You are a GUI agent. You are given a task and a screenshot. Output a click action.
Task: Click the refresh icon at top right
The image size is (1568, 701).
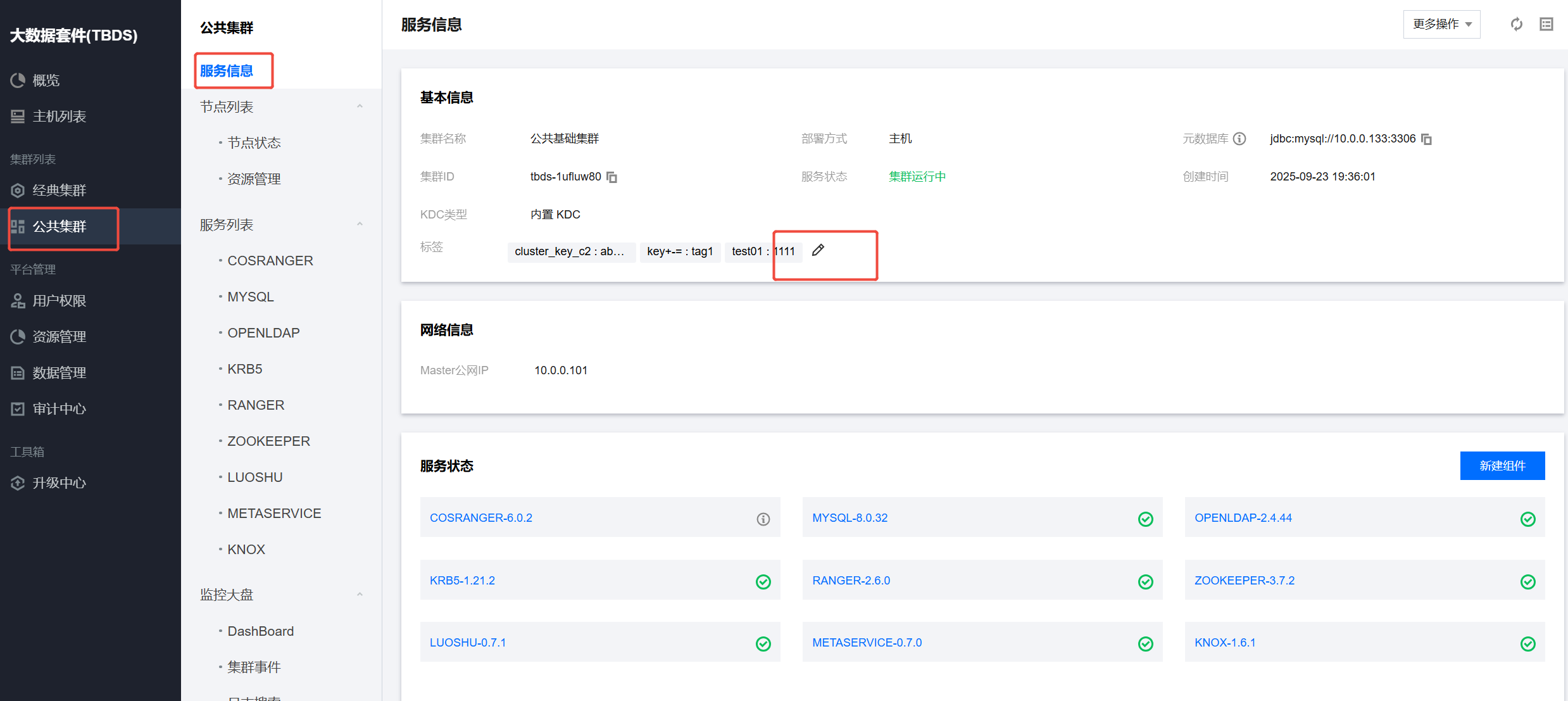pos(1516,25)
